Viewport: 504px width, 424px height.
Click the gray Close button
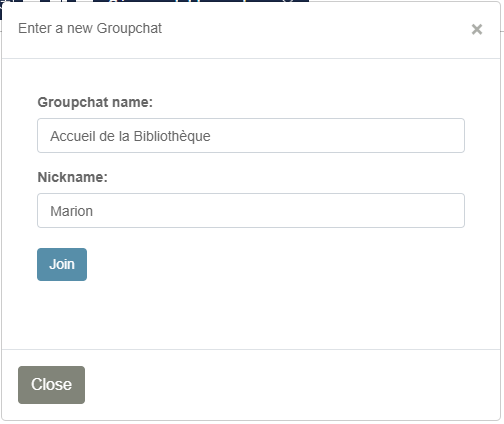(x=51, y=385)
